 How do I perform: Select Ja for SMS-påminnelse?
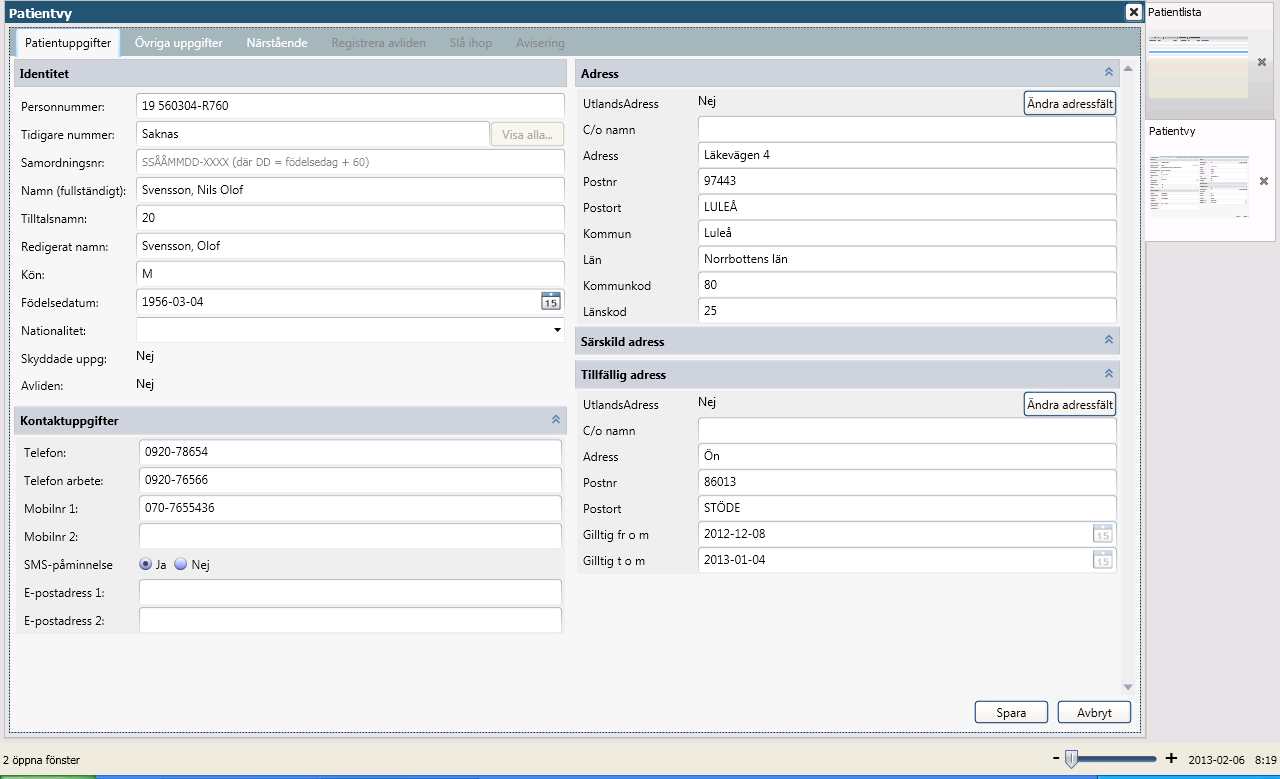tap(146, 564)
